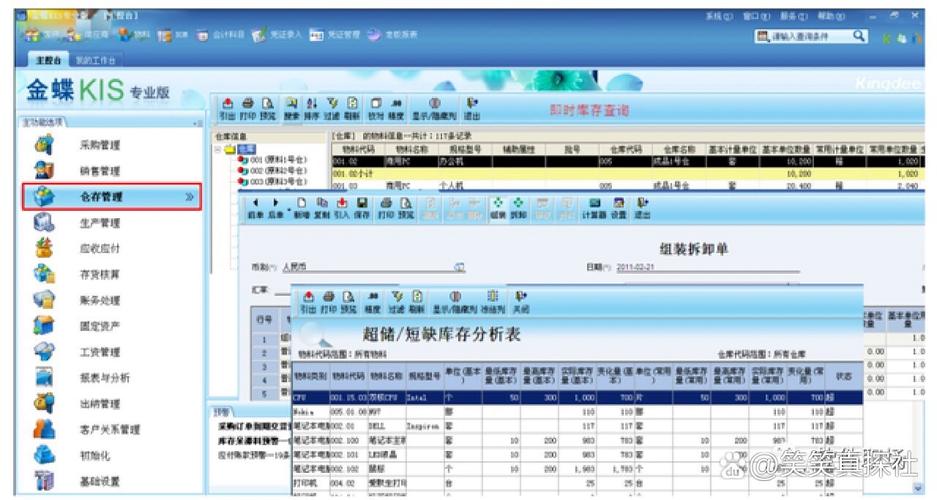
Task: Select the 001.02小计 subtotal row
Action: coord(627,174)
